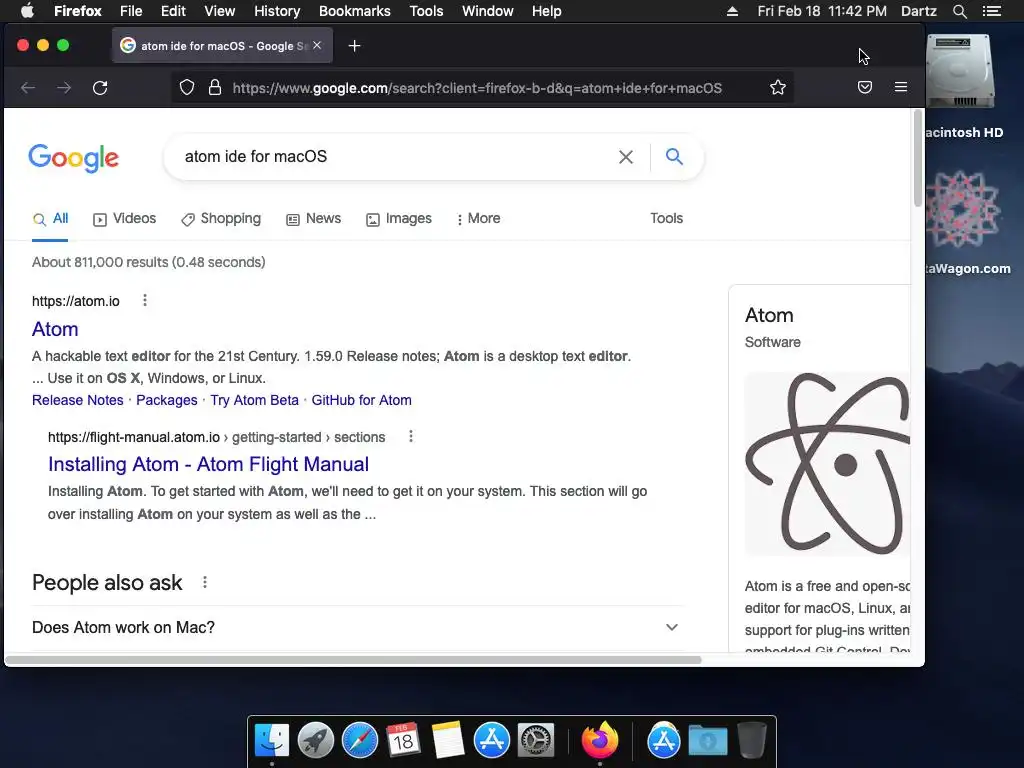This screenshot has height=768, width=1024.
Task: Click the magnifier search button
Action: point(674,157)
